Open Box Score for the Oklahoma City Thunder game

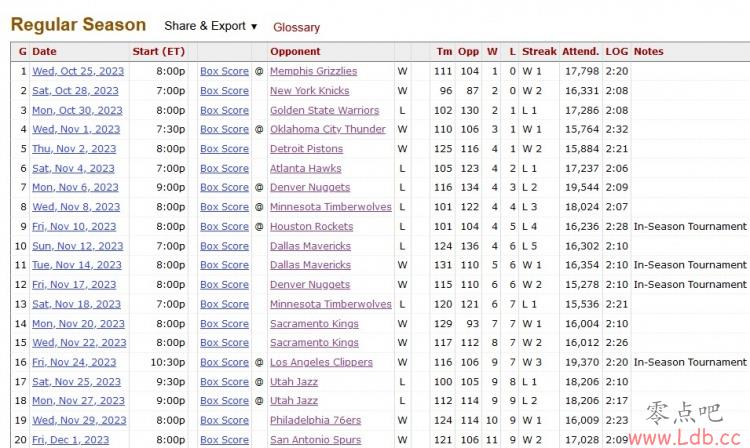click(224, 130)
